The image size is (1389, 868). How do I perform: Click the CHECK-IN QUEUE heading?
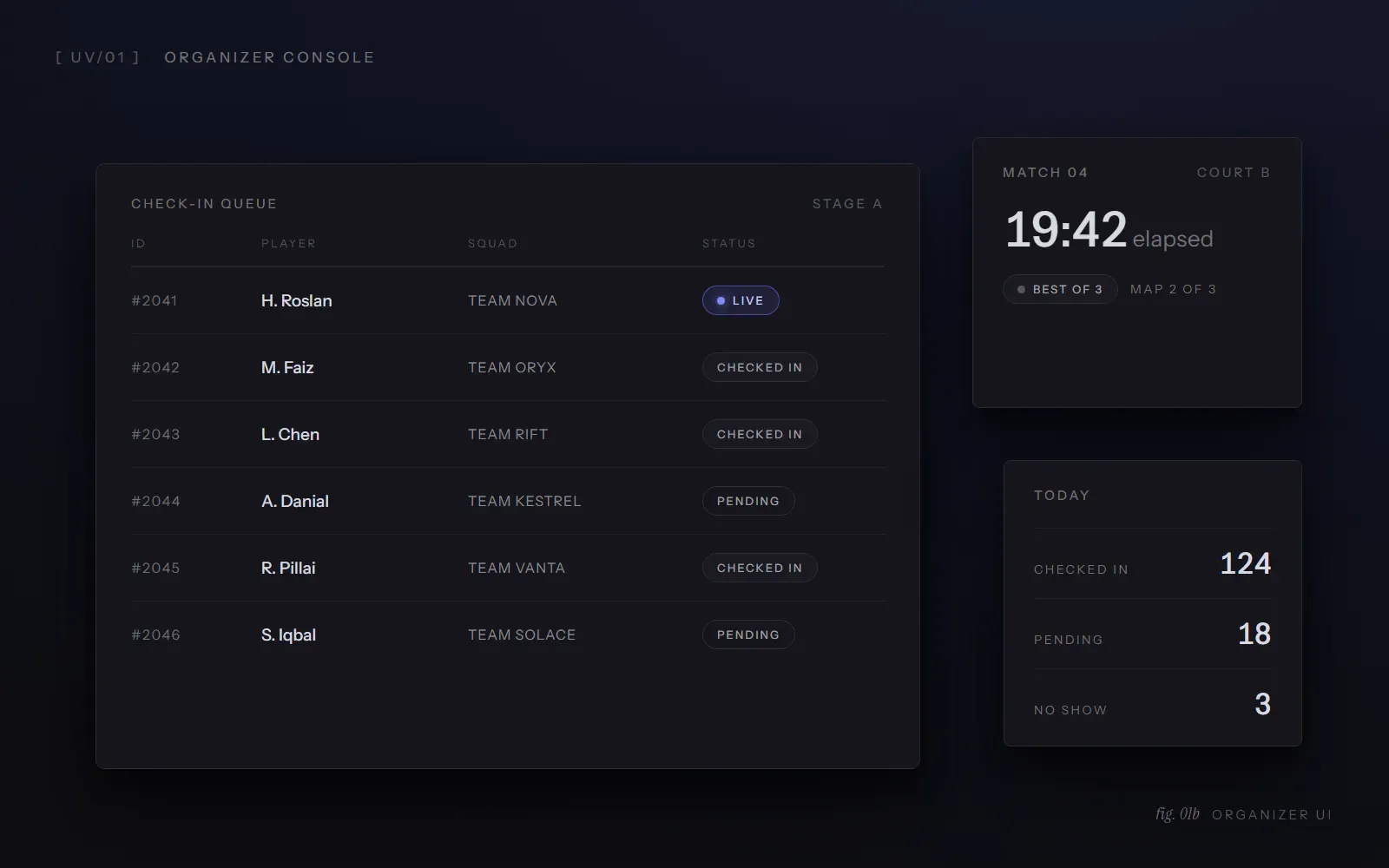pyautogui.click(x=204, y=204)
